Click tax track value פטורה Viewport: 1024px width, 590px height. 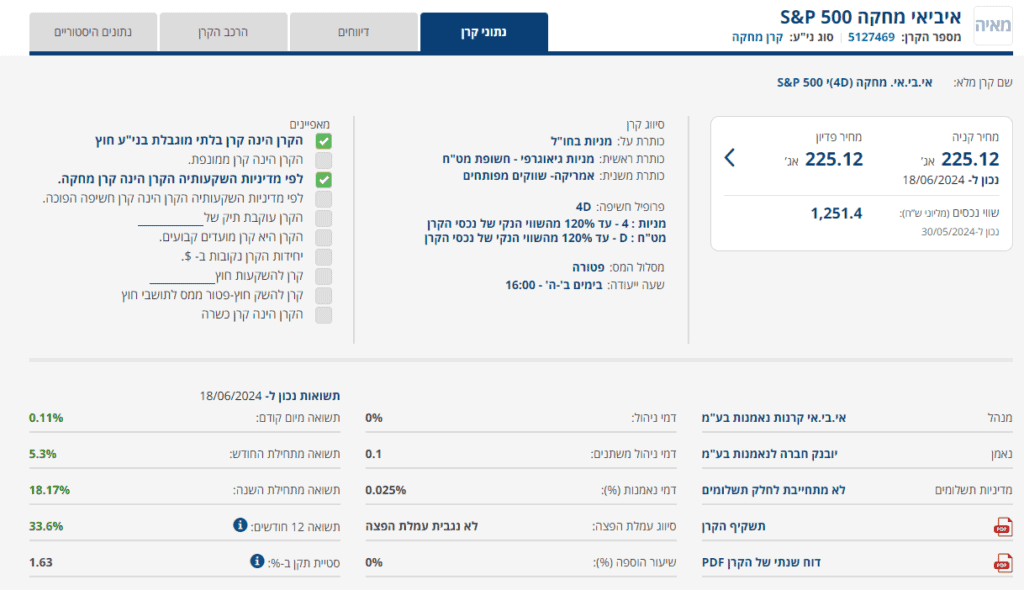[x=588, y=267]
